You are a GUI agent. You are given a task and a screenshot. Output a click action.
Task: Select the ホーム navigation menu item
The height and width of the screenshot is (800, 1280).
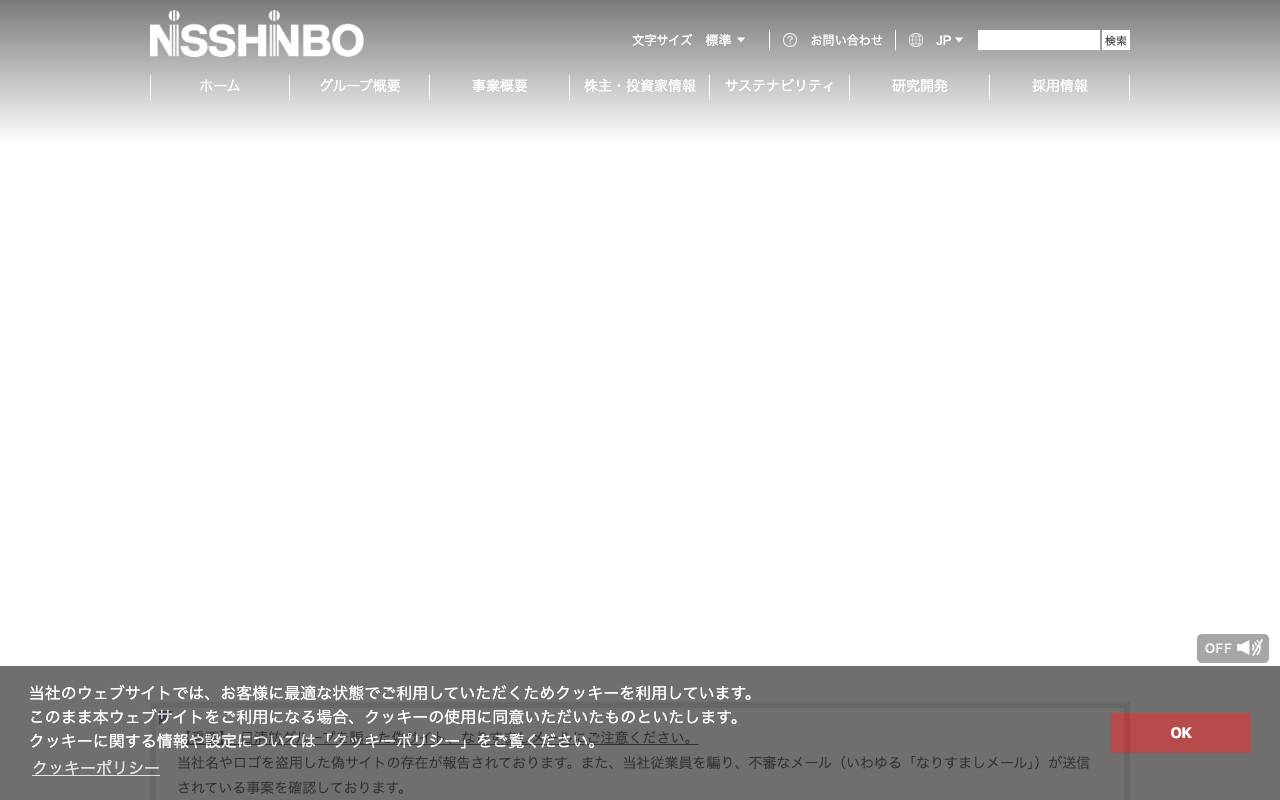(x=219, y=86)
